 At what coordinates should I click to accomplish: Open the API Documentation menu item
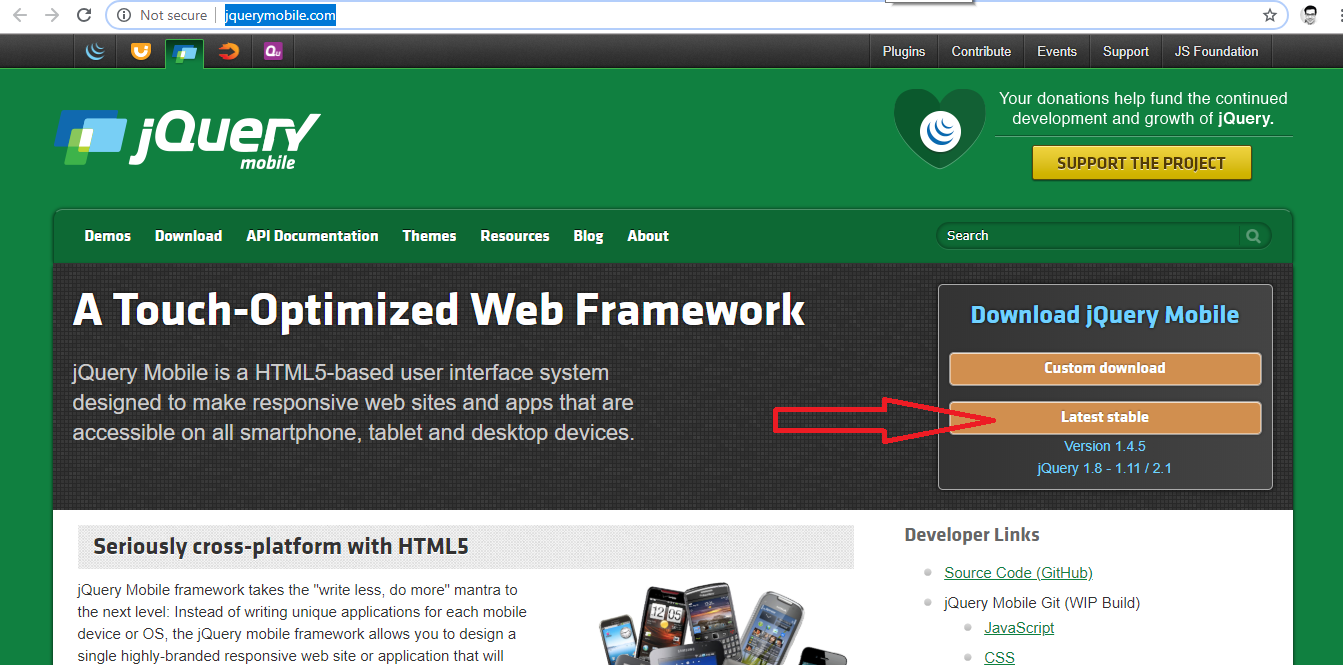pos(312,236)
